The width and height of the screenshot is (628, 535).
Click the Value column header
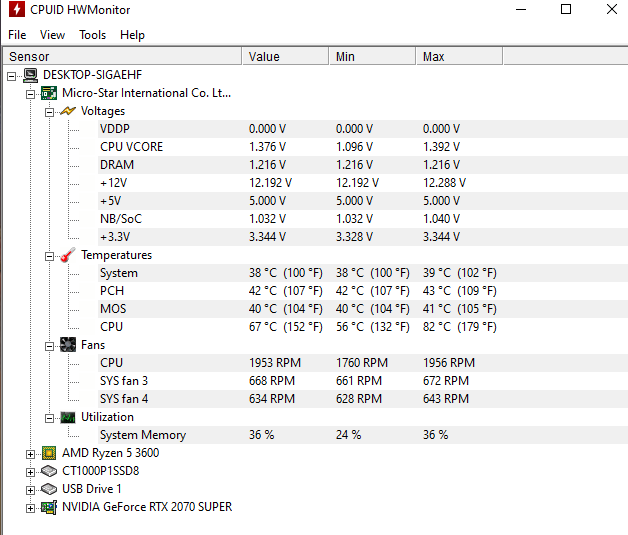286,56
